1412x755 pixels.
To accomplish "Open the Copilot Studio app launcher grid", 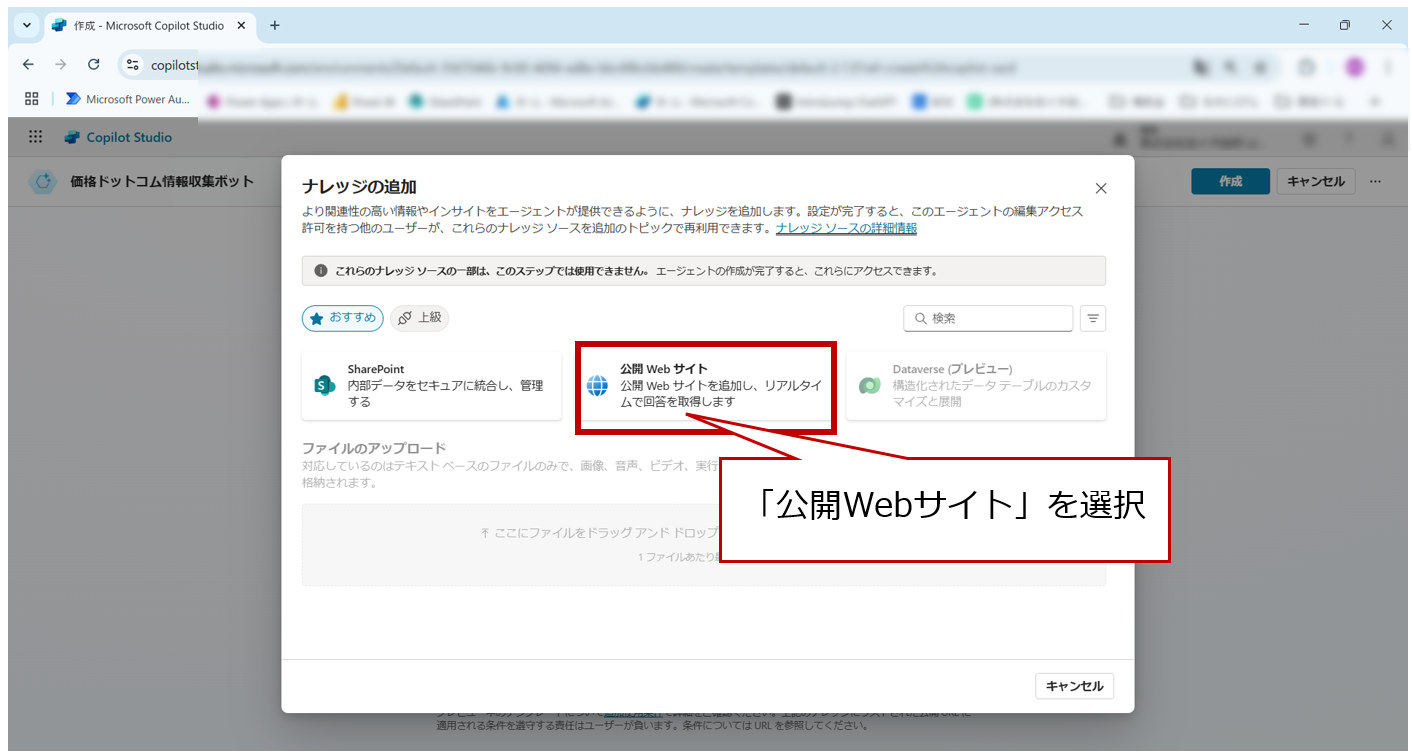I will 36,137.
